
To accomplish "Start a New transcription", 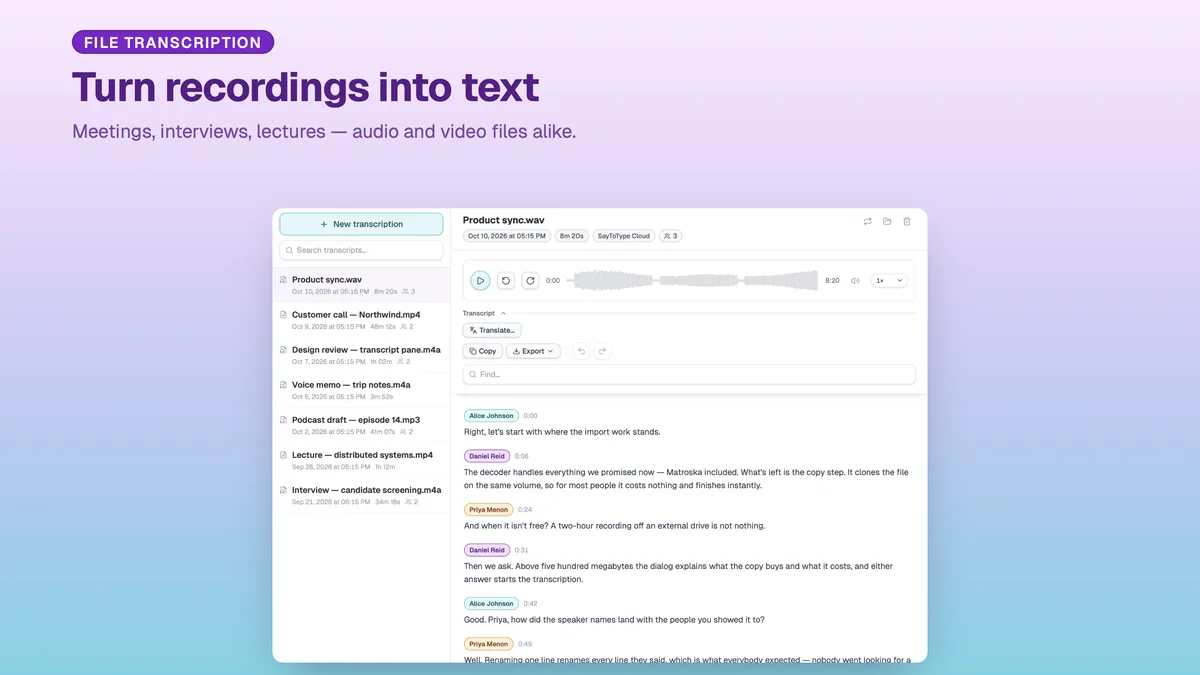I will pos(361,224).
